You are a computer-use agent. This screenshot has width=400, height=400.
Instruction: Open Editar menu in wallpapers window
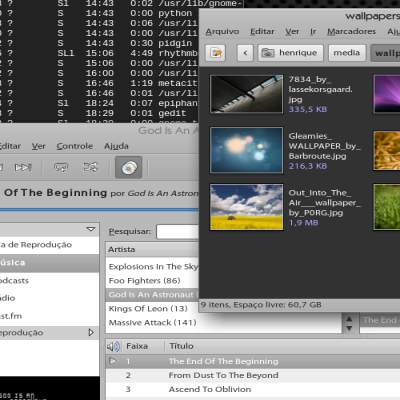[262, 32]
